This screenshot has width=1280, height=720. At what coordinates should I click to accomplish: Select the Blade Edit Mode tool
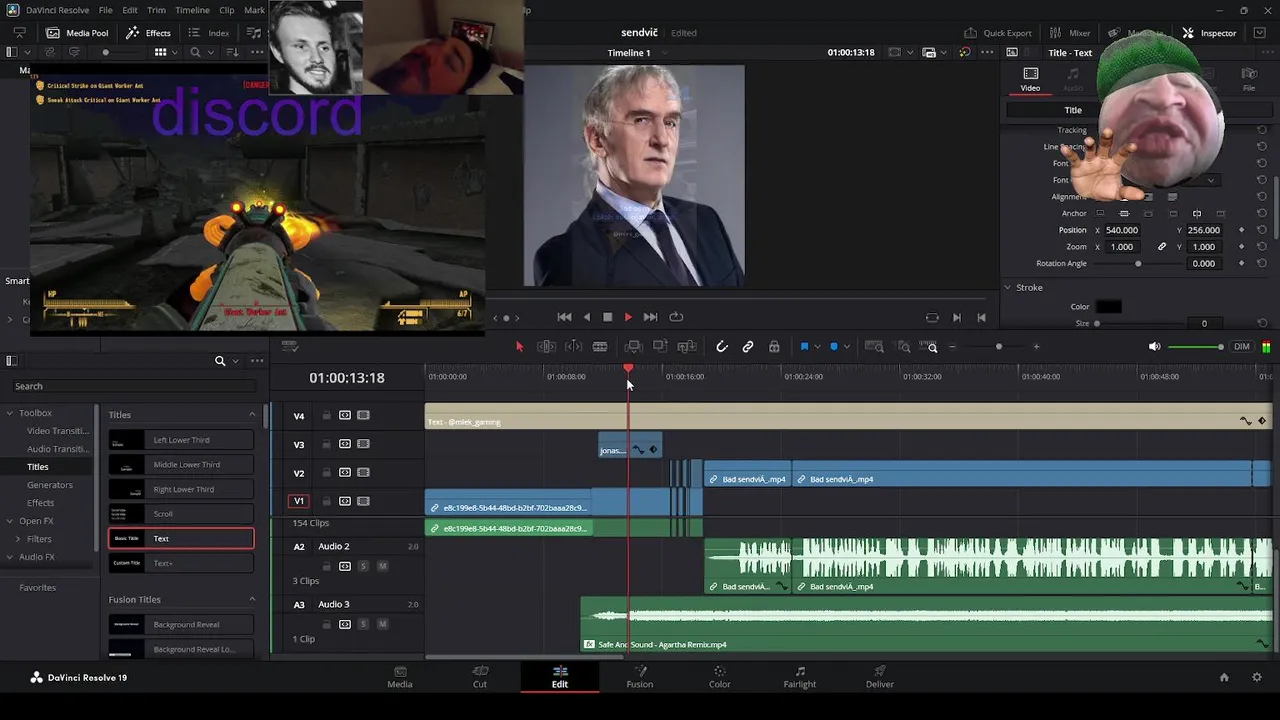click(600, 347)
